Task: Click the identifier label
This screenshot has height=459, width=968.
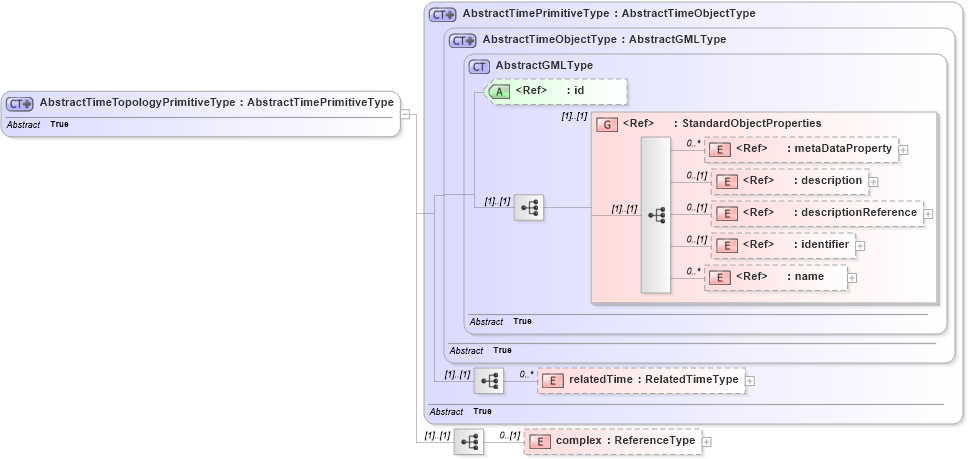Action: [x=825, y=244]
